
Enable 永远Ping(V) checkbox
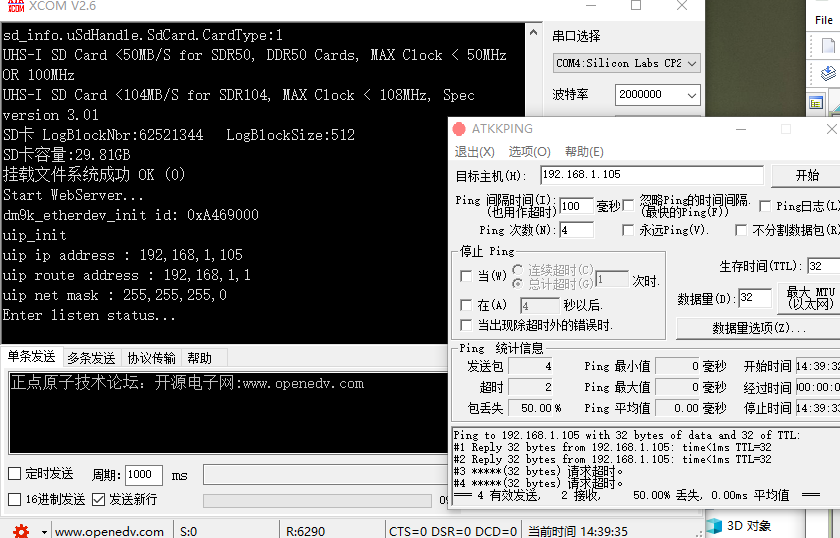(x=628, y=230)
